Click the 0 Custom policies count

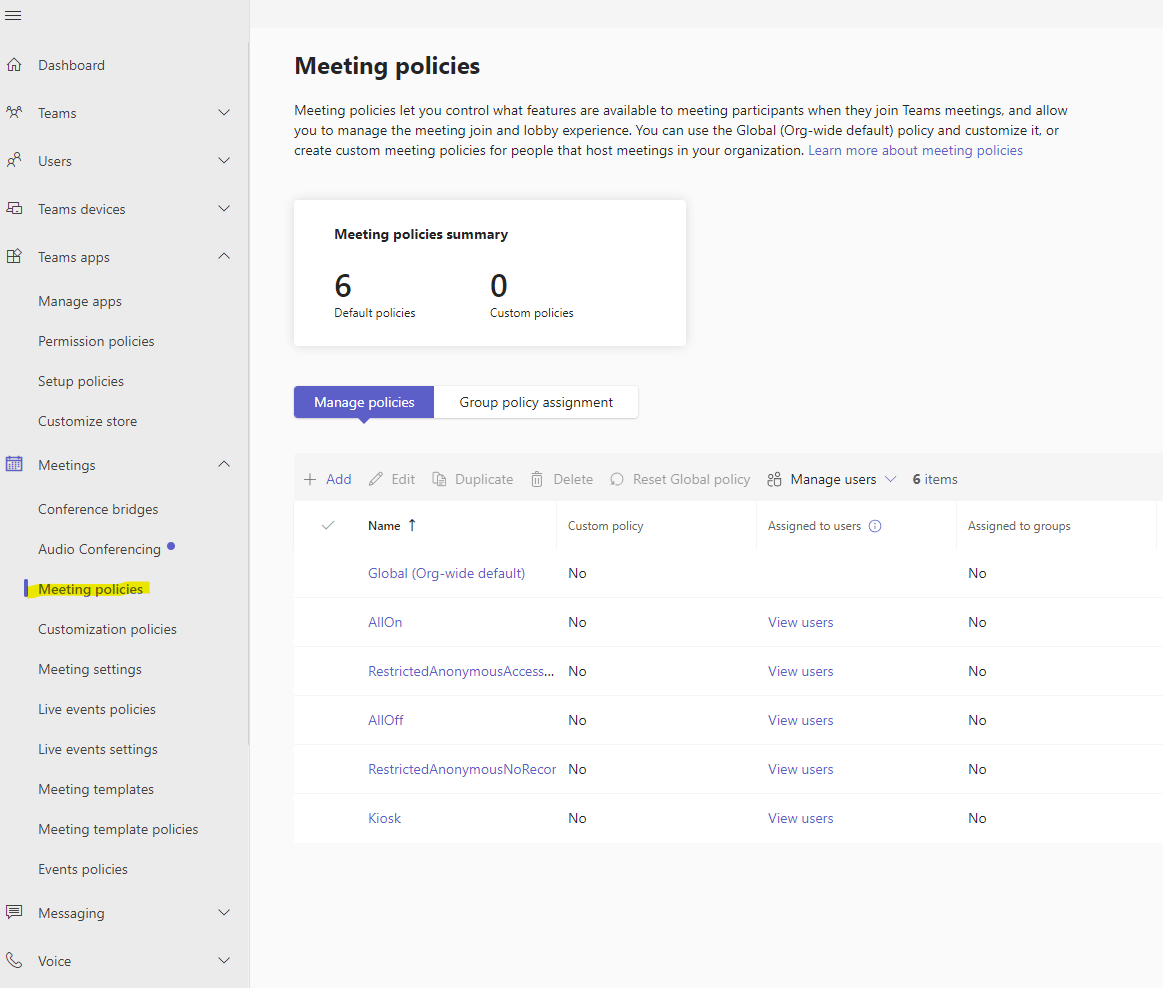[498, 286]
